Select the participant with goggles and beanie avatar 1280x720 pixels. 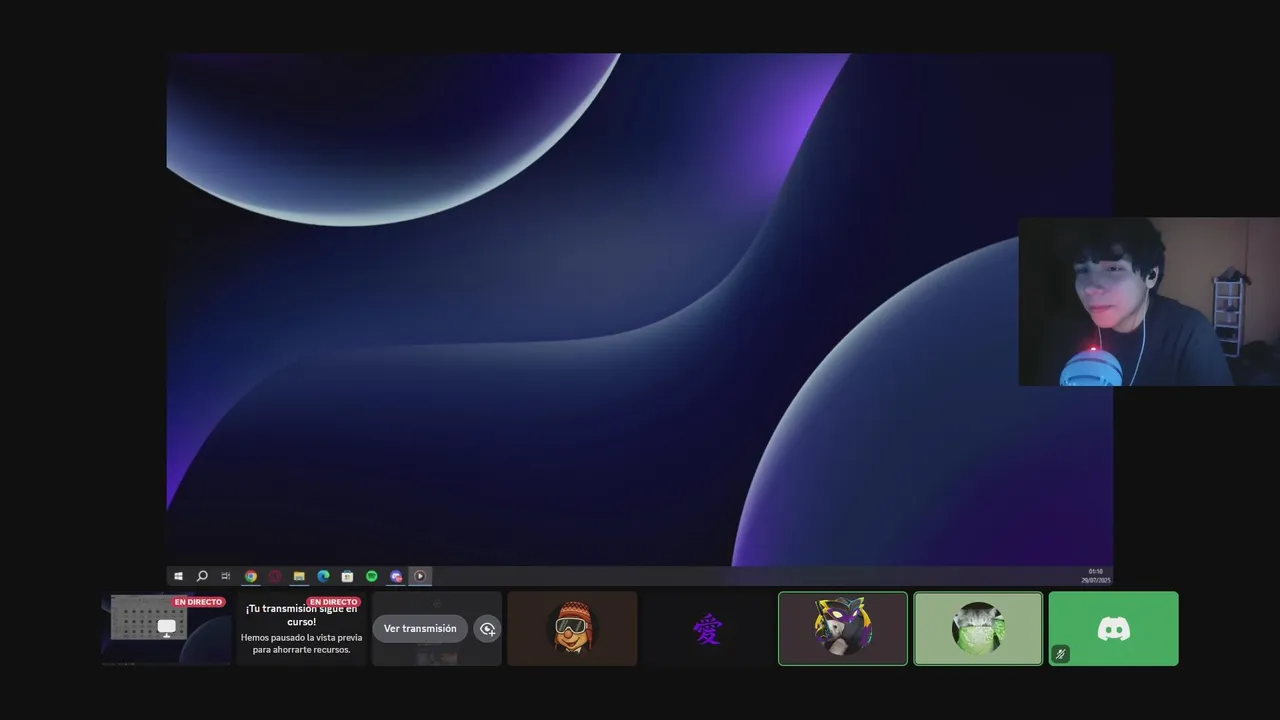[572, 628]
